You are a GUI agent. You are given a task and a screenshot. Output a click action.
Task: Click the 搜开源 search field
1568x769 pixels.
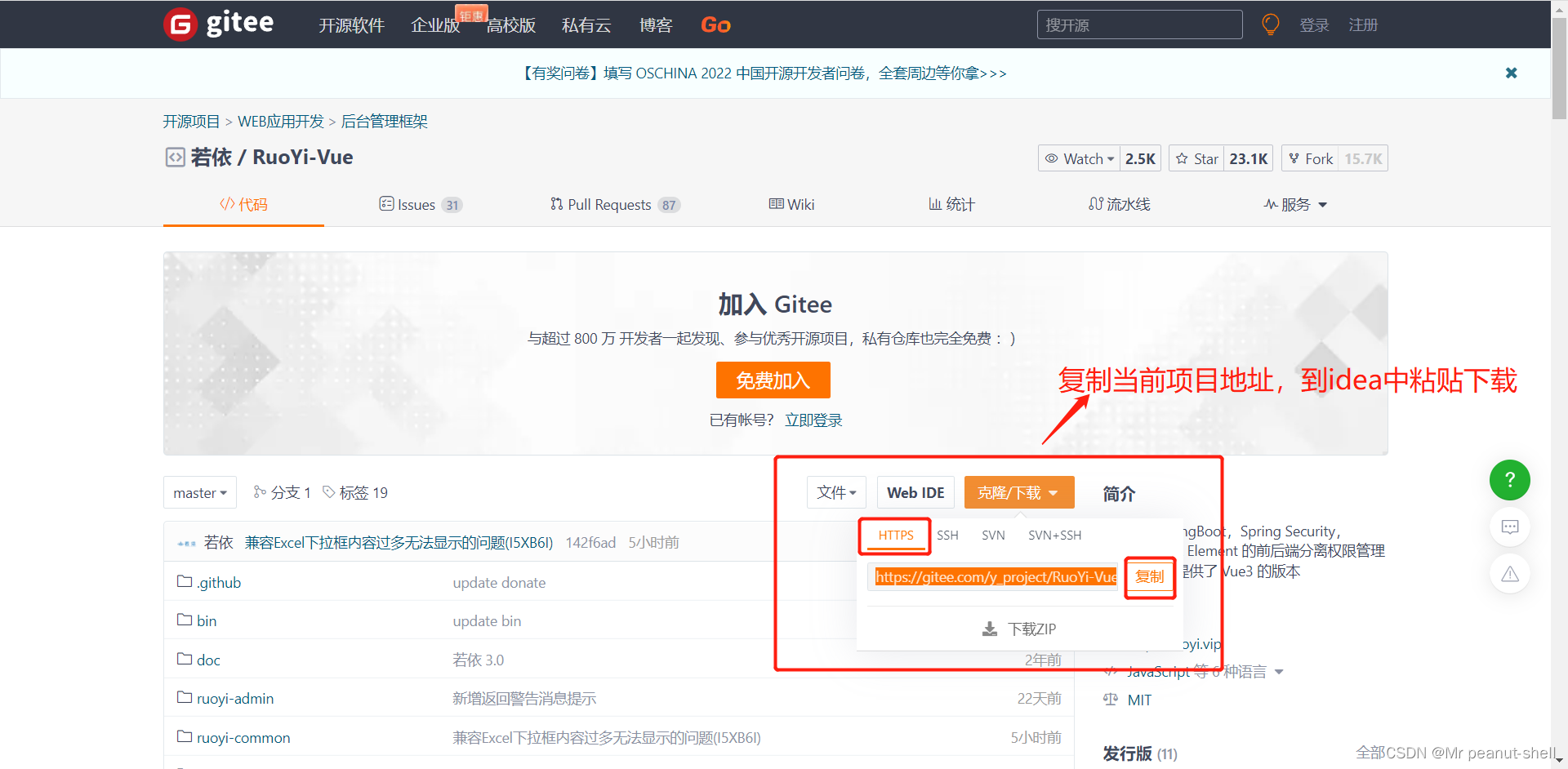pos(1139,24)
